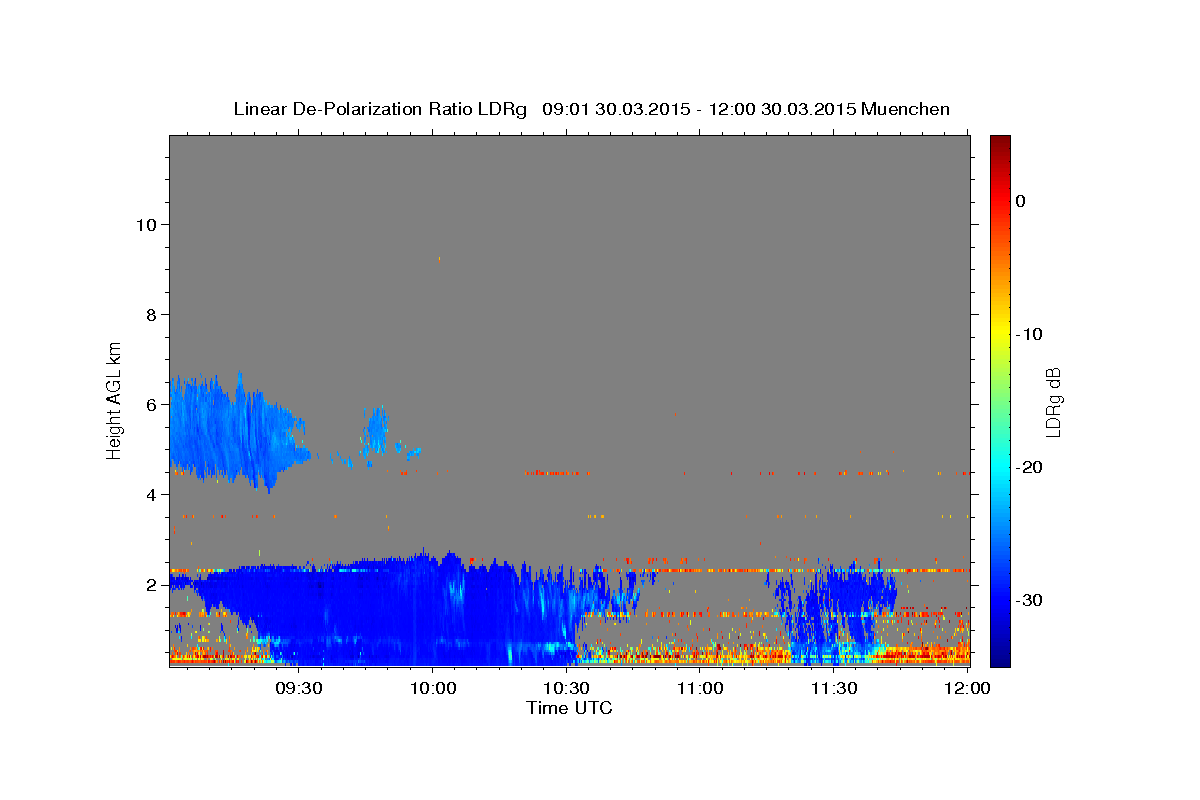
Task: Click the height tick label 6
Action: point(151,404)
